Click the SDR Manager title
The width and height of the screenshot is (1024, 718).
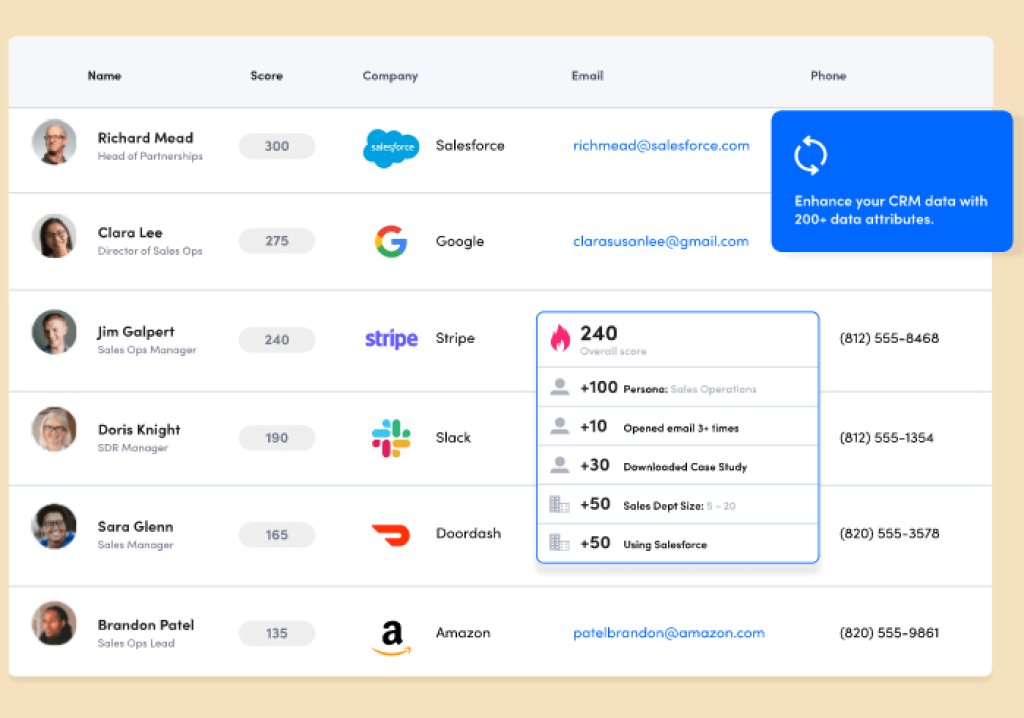click(x=133, y=448)
